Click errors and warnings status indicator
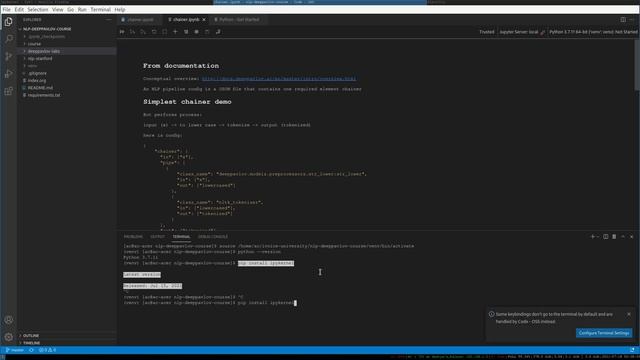Screen dimensions: 640x360 click(47, 350)
